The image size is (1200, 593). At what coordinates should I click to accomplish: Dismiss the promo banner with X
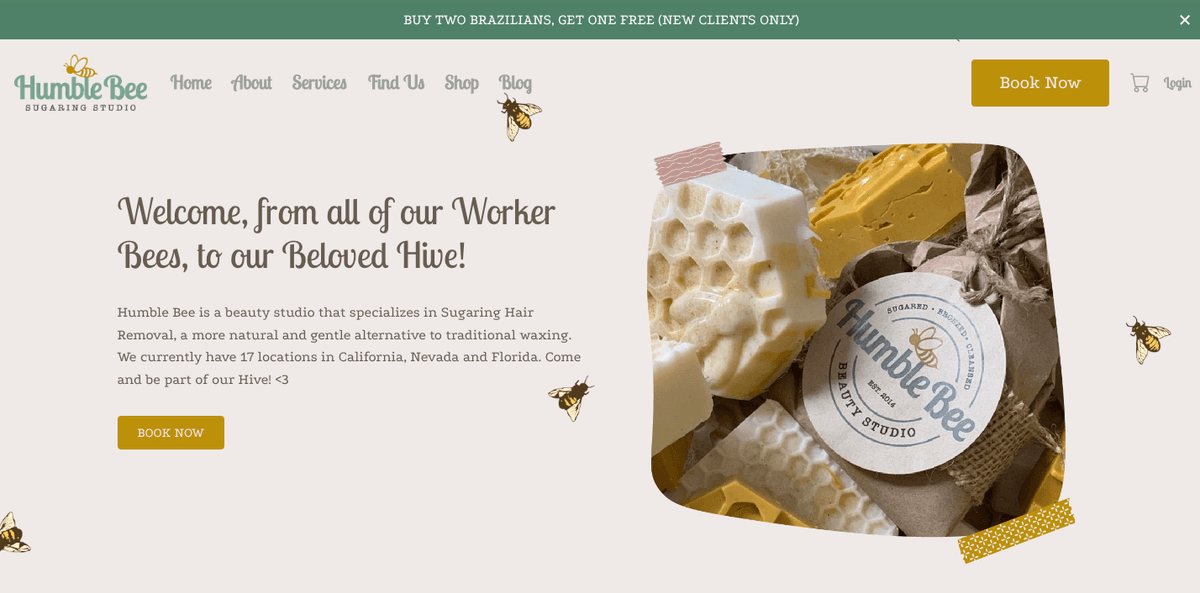tap(1184, 20)
